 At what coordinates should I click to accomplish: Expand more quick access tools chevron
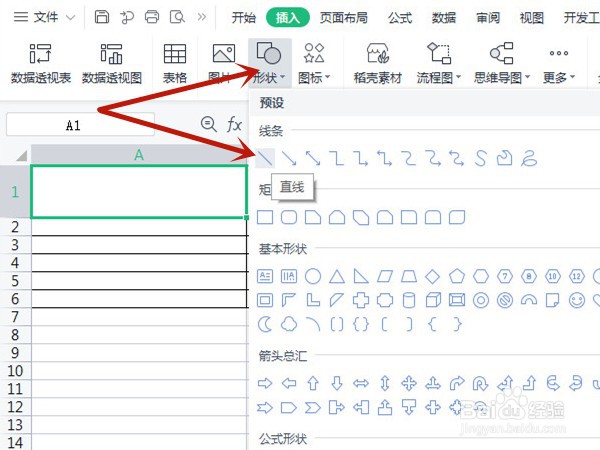coord(202,17)
